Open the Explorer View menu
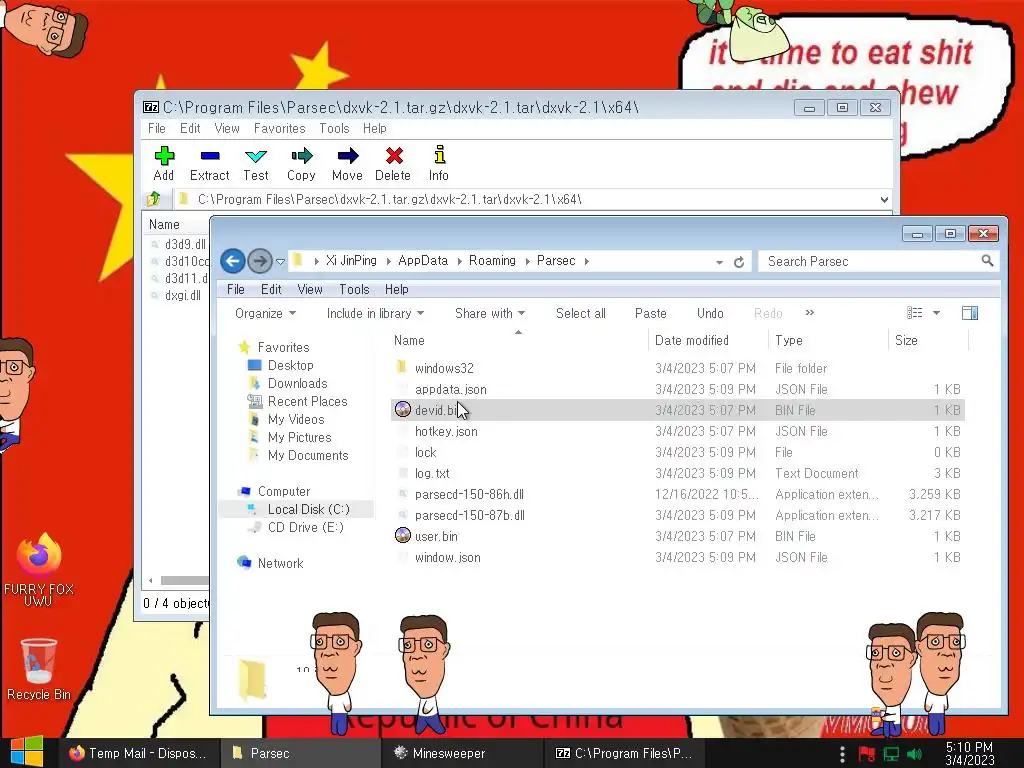The image size is (1024, 768). point(310,289)
